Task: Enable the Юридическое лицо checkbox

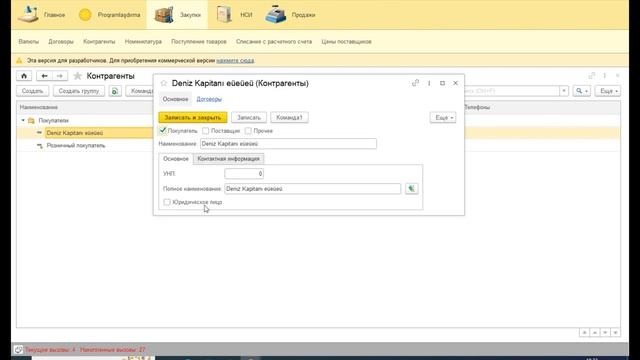Action: 167,202
